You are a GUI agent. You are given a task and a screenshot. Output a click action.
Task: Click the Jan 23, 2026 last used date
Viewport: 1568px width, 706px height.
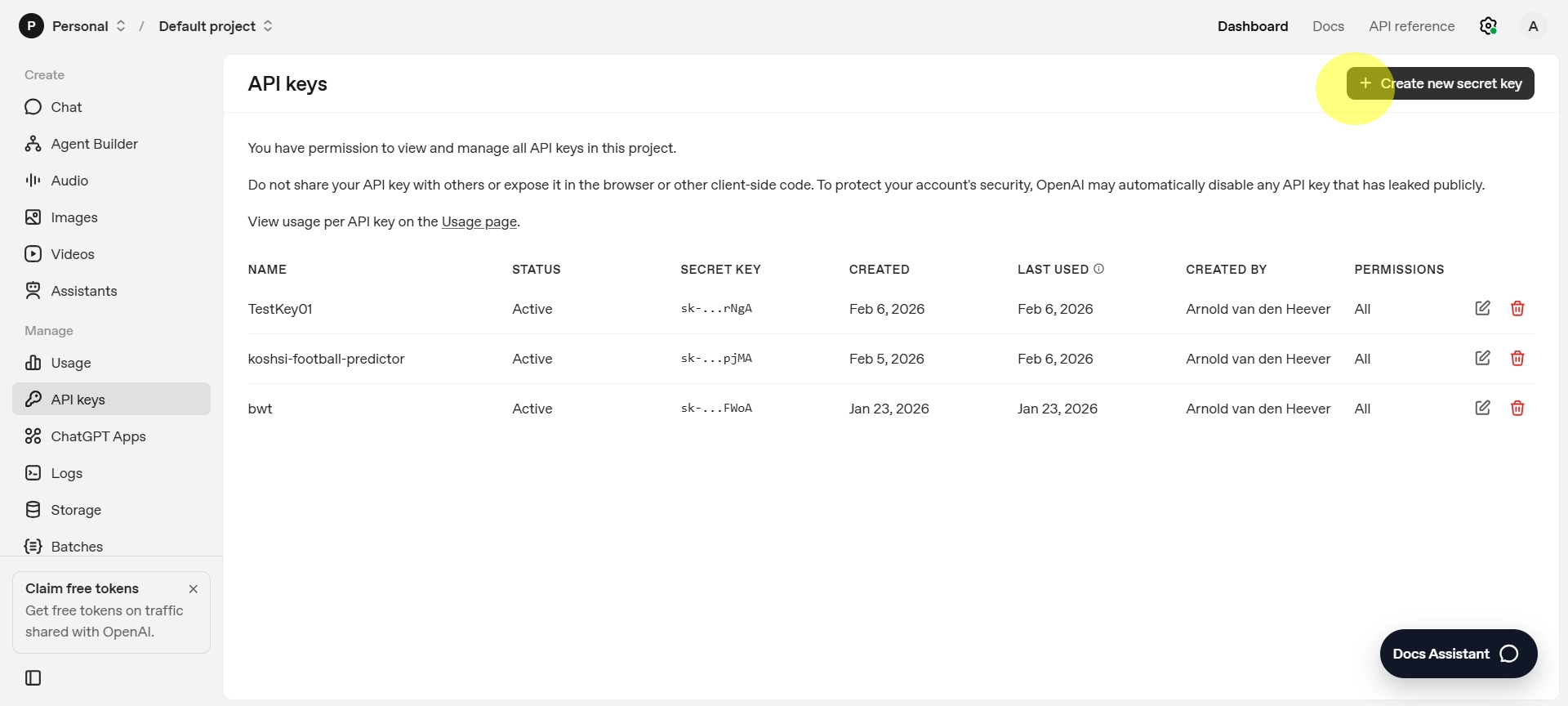pyautogui.click(x=1057, y=409)
